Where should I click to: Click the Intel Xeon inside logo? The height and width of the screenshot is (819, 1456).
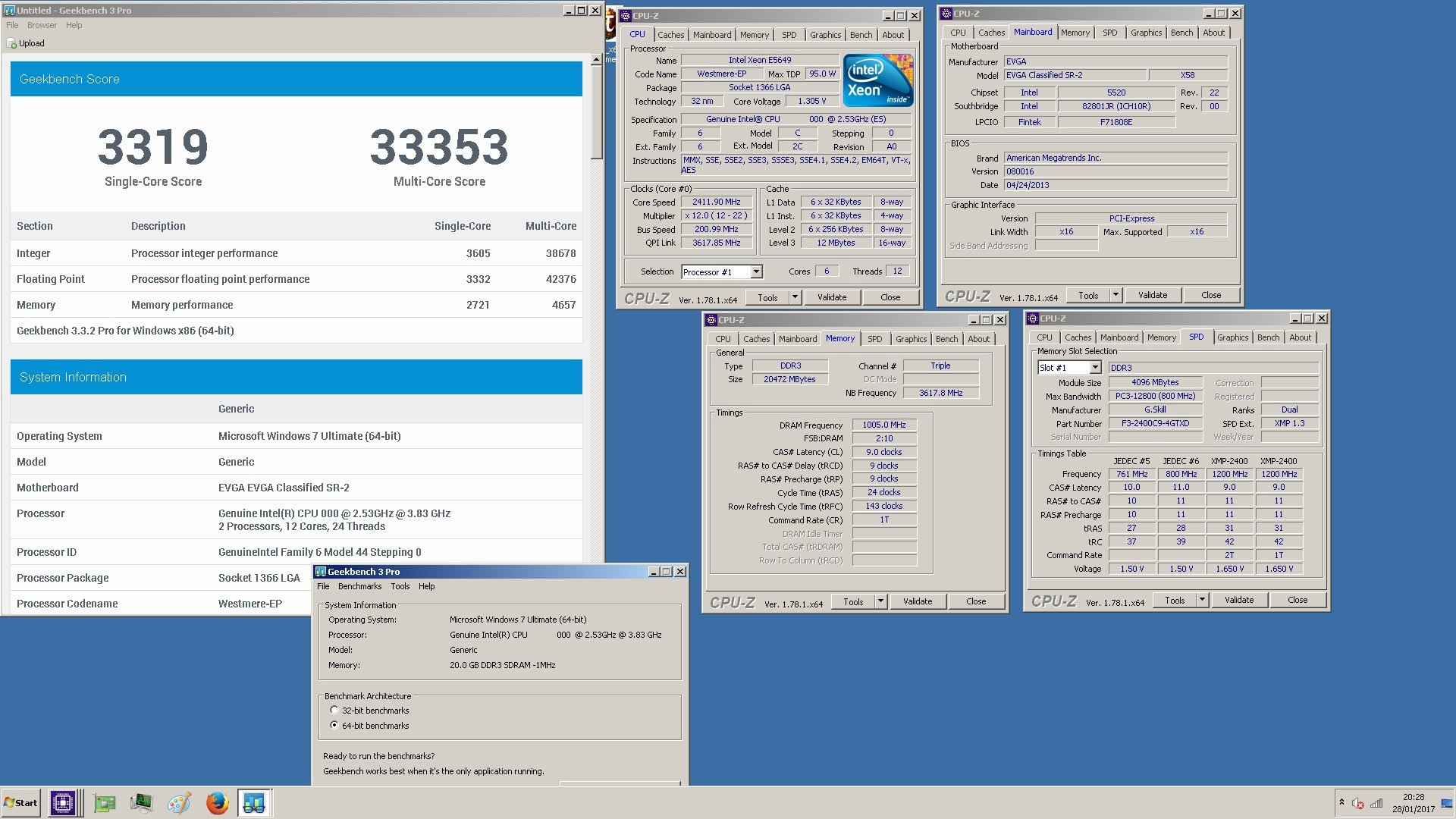point(878,80)
